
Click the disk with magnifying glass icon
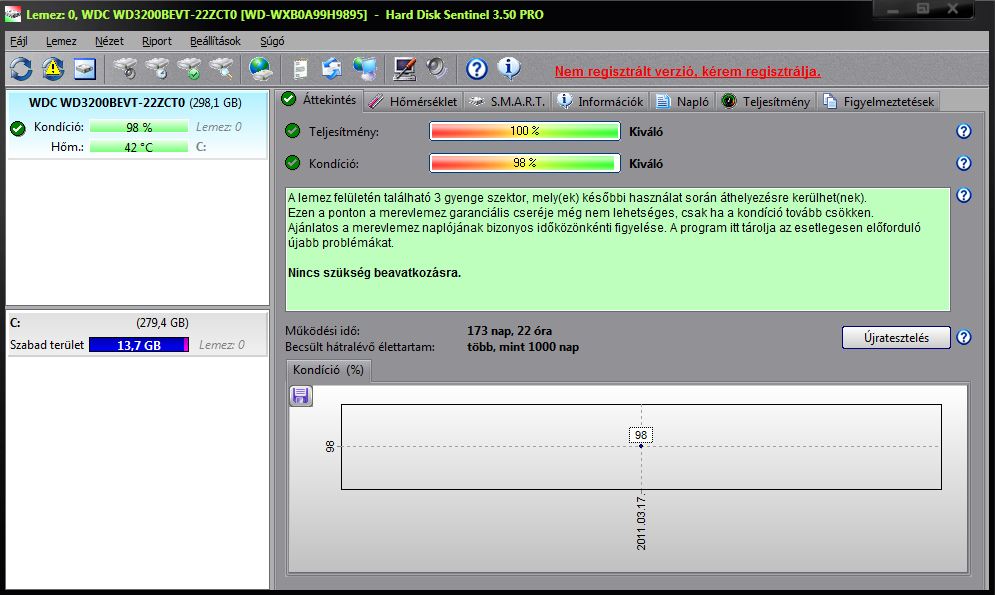coord(221,69)
